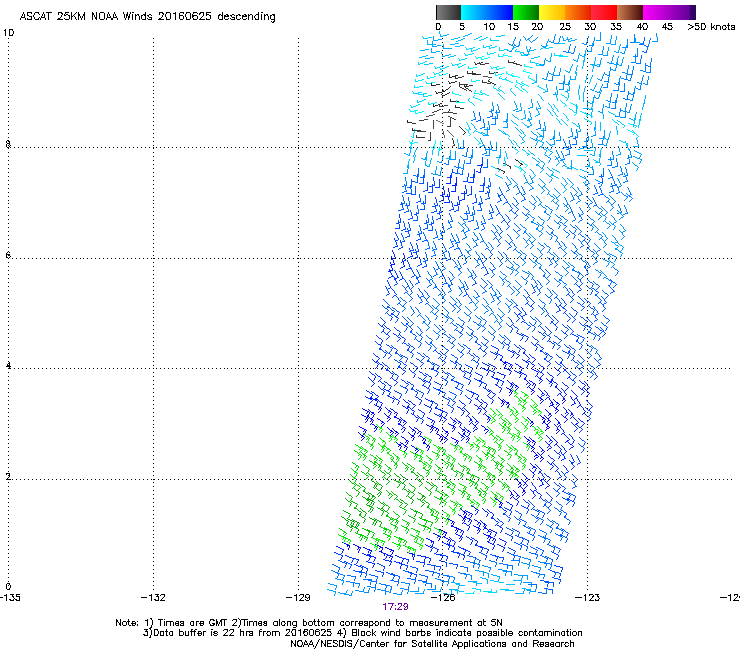Click the longitude label '-132'
The height and width of the screenshot is (650, 740).
coord(153,598)
